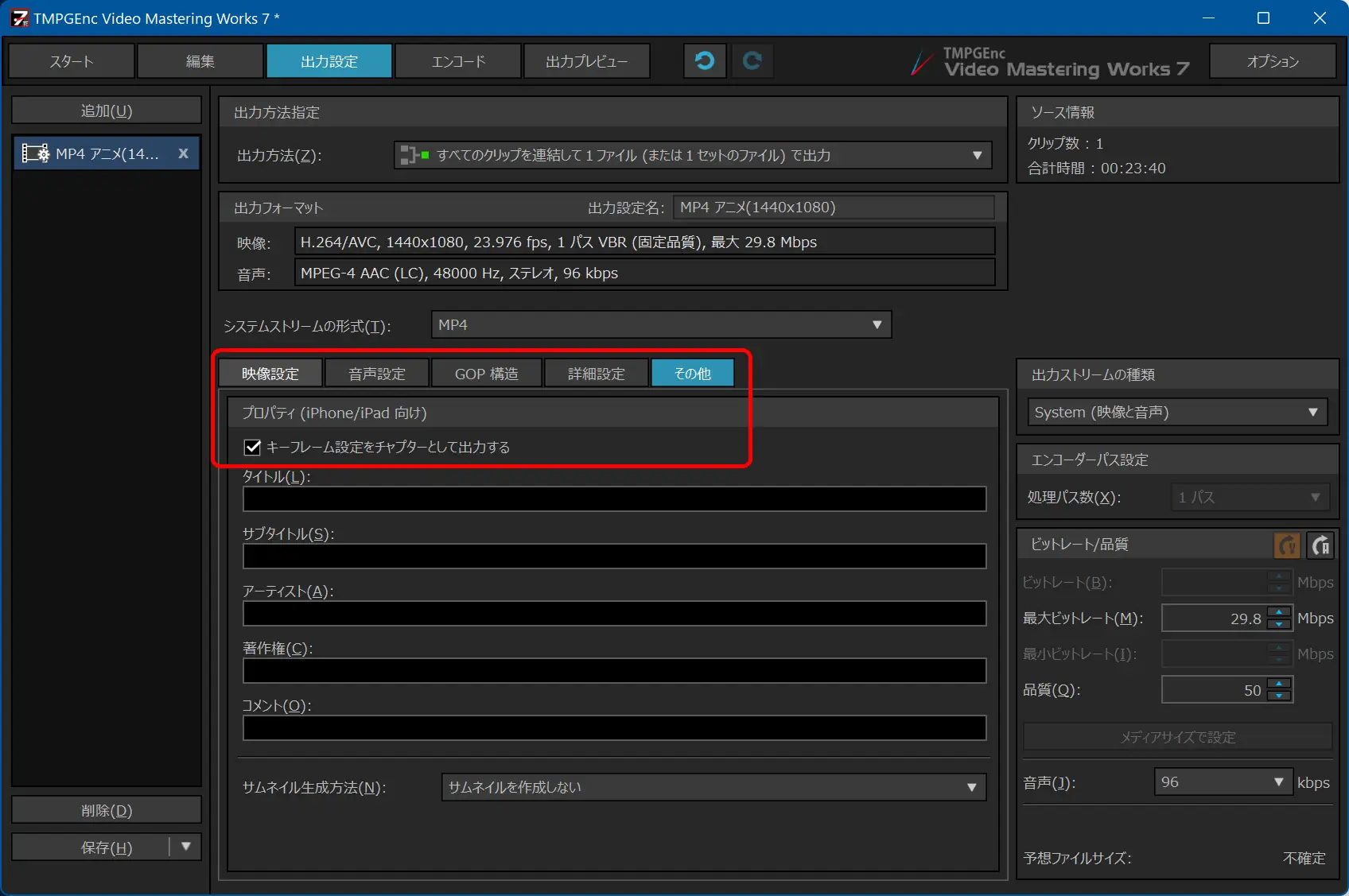Image resolution: width=1349 pixels, height=896 pixels.
Task: Remove MP4 アニメ output item with X
Action: 183,153
